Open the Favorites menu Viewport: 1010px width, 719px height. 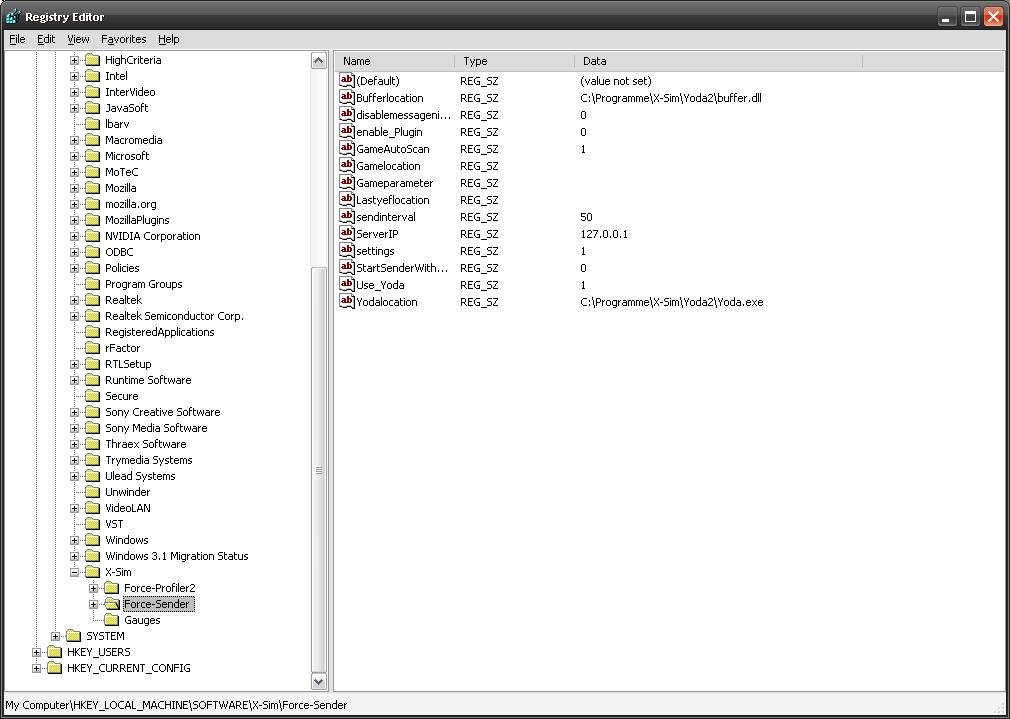tap(123, 39)
